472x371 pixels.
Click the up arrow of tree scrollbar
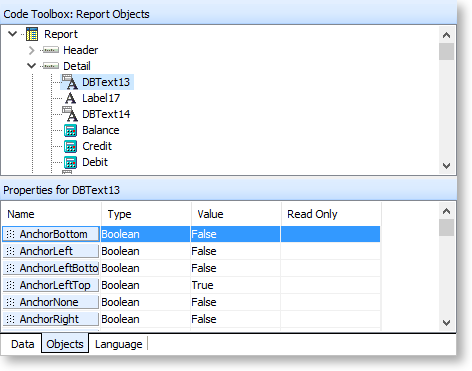[446, 35]
